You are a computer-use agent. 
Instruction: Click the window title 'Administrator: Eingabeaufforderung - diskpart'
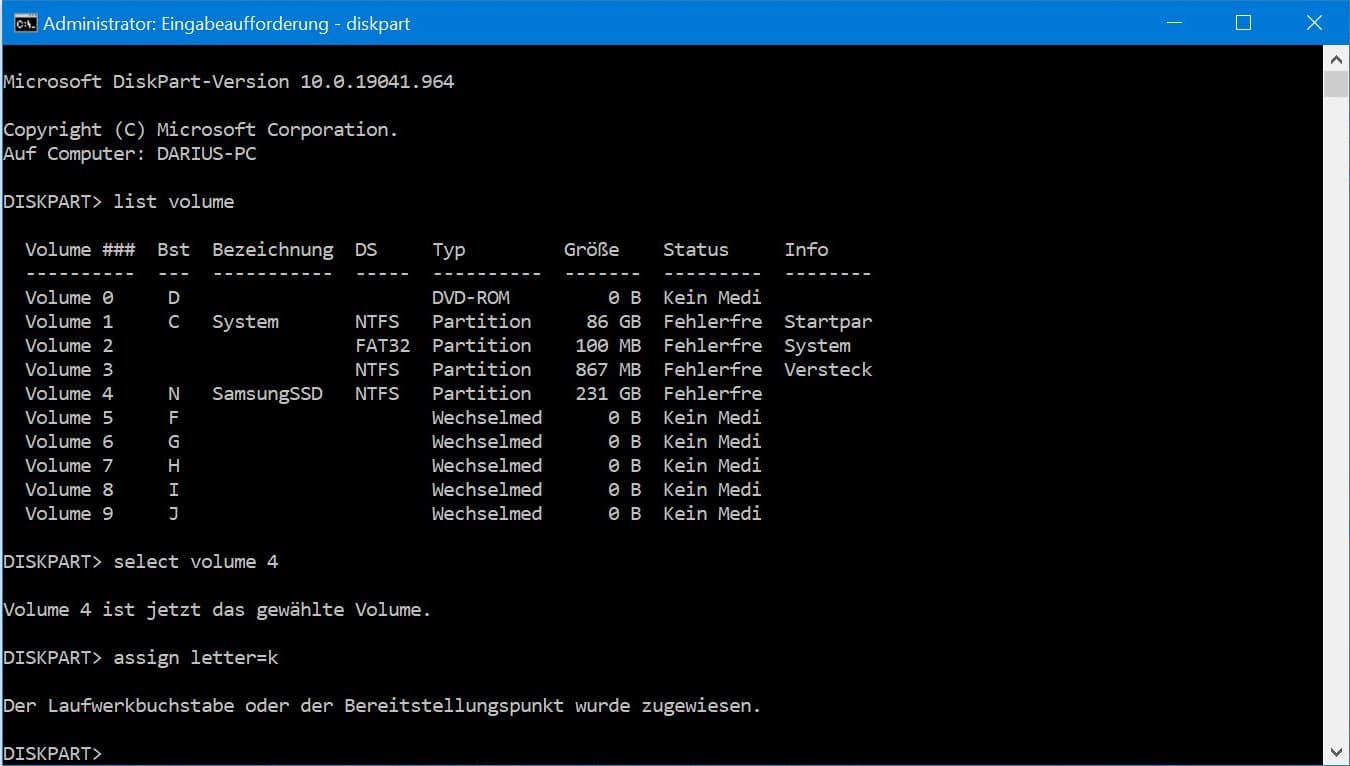(226, 23)
